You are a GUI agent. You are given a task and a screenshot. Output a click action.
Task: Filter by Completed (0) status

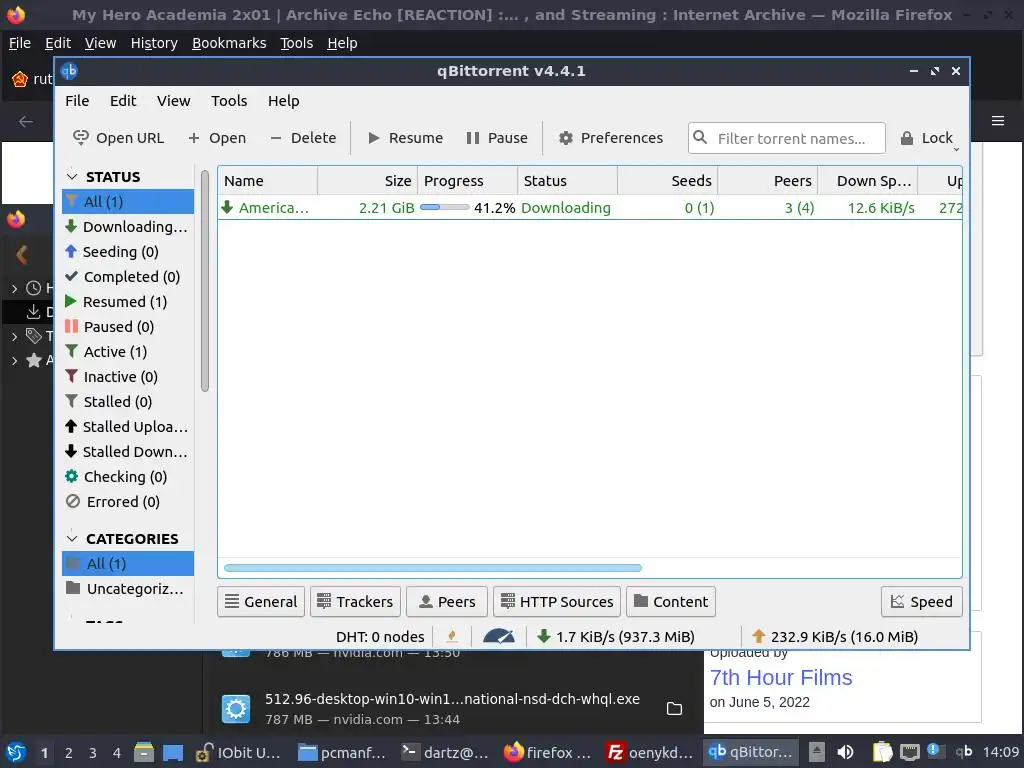[x=128, y=277]
